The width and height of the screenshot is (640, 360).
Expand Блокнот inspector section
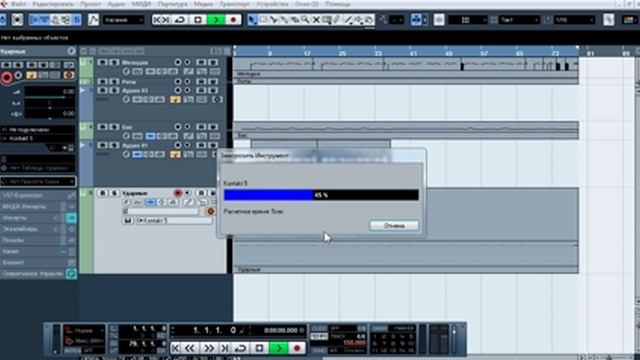38,262
